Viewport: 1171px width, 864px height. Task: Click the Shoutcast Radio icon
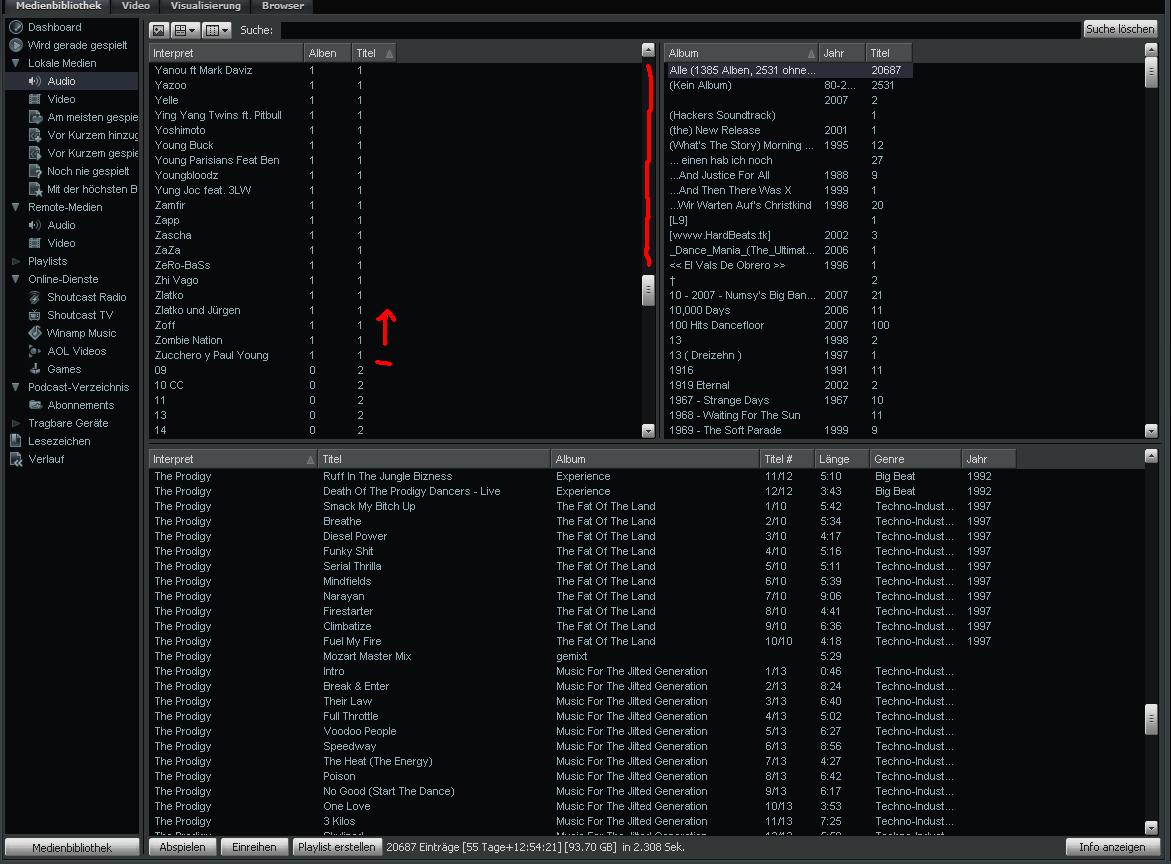tap(34, 297)
